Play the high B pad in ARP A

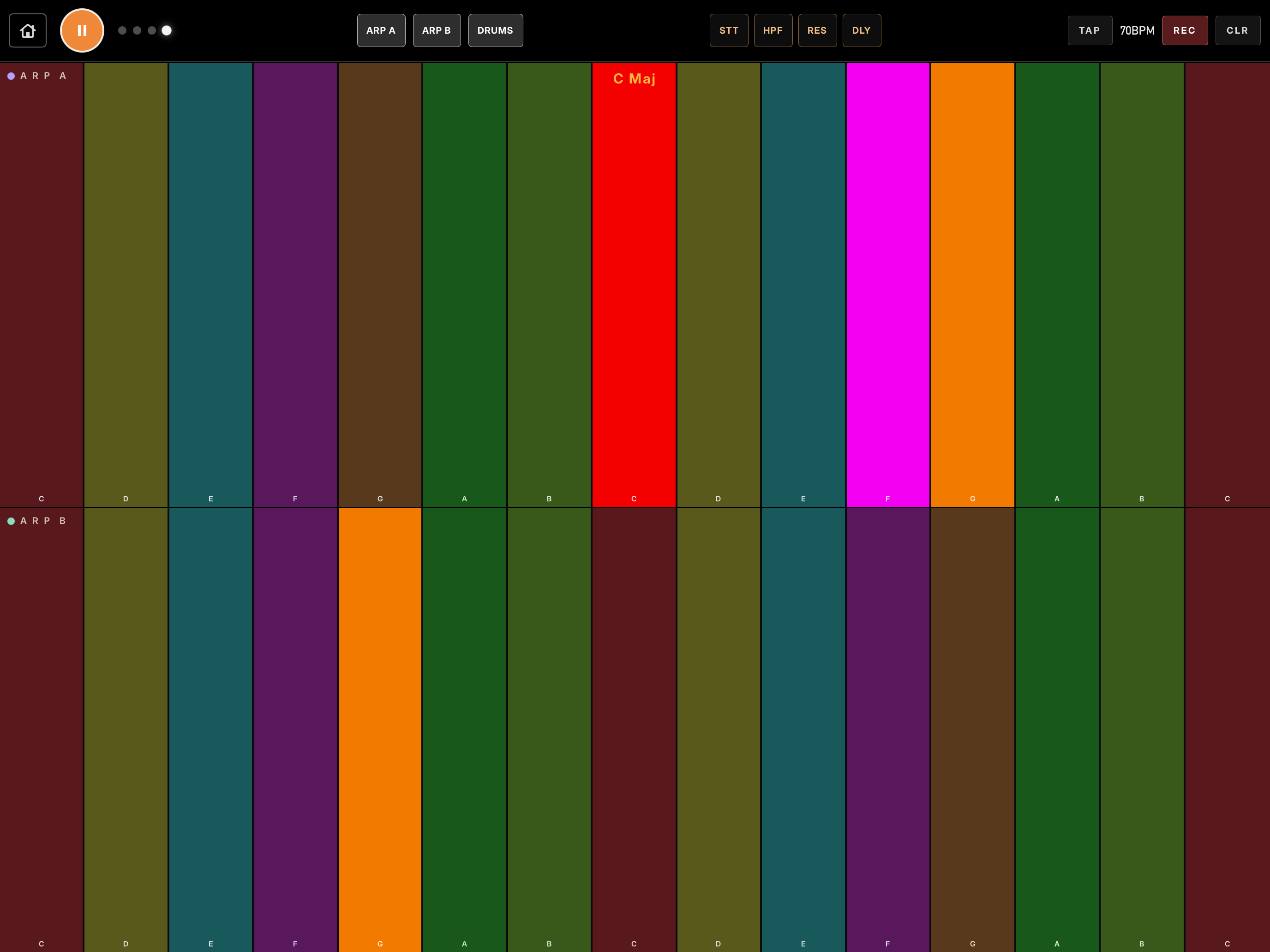point(1142,285)
